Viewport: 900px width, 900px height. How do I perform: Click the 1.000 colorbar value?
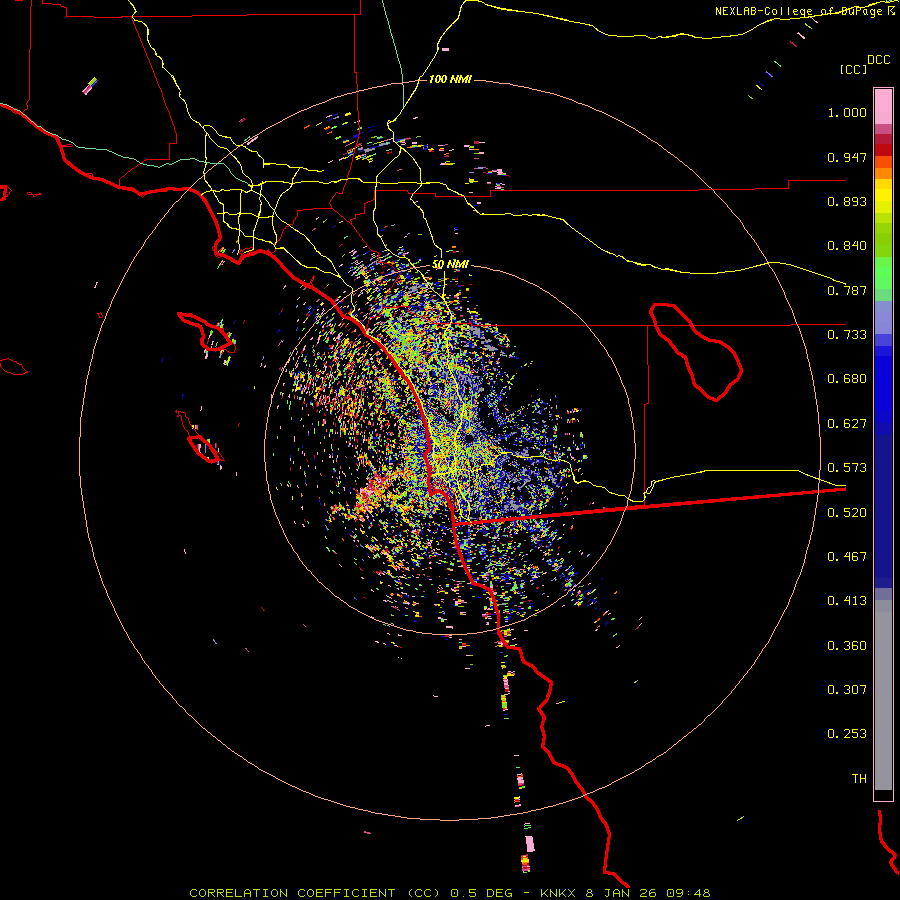(847, 112)
